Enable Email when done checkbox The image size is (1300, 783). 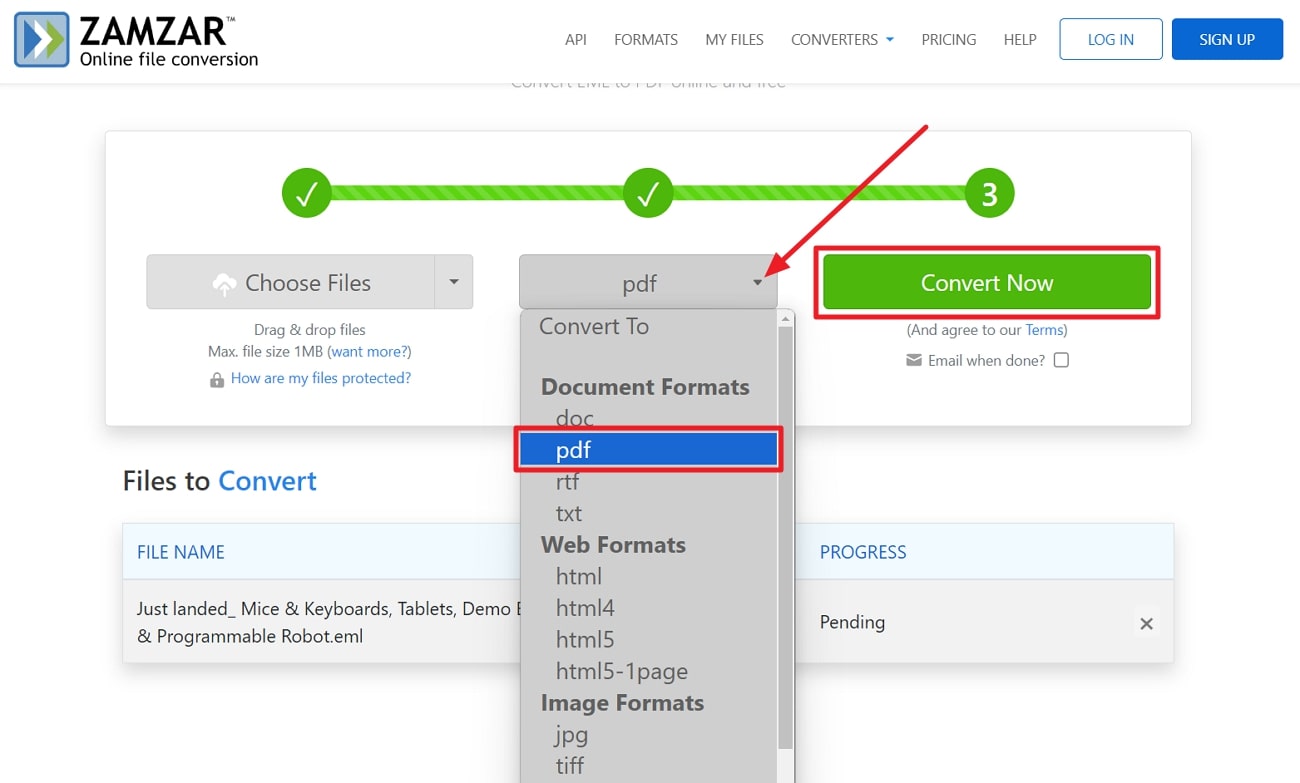point(1061,360)
